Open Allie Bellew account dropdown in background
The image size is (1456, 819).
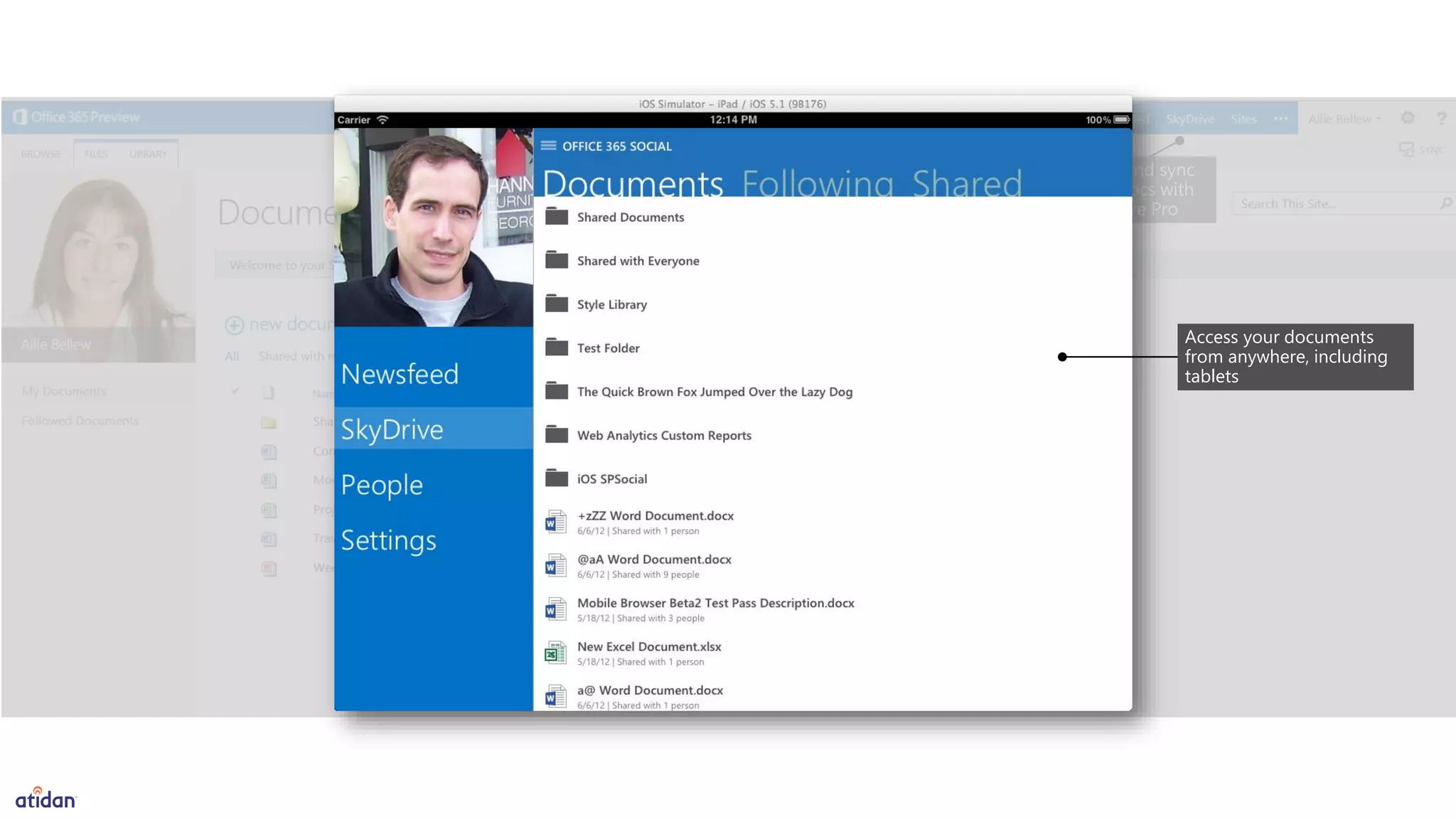pos(1344,119)
